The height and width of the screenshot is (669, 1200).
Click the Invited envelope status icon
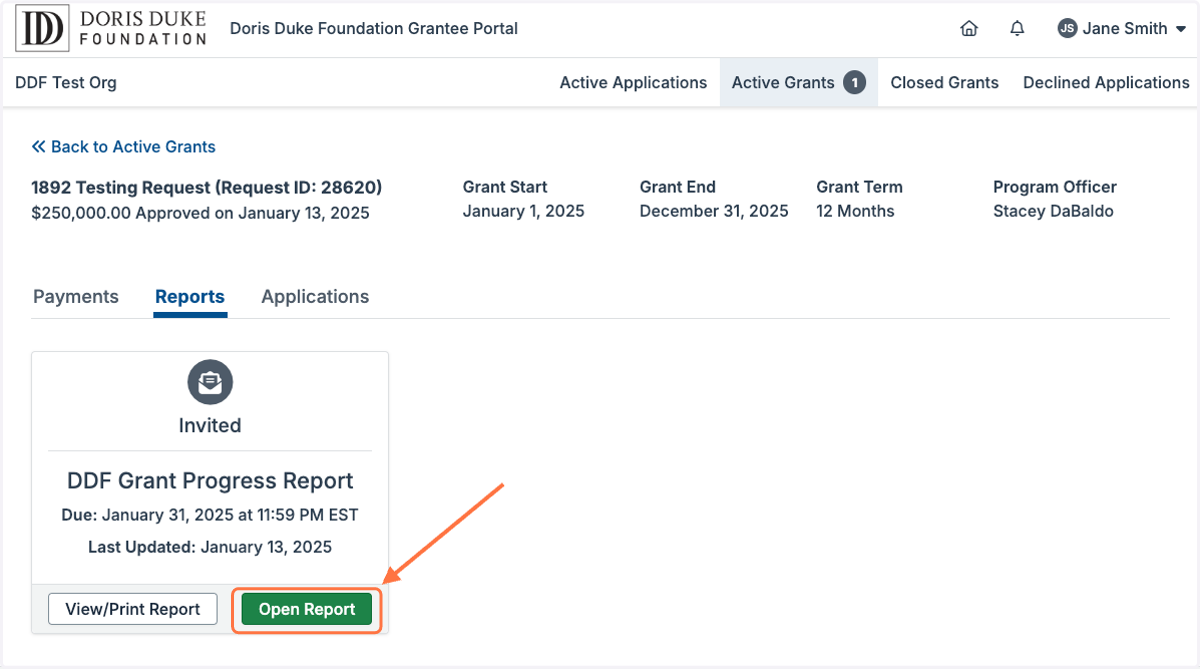pos(210,382)
